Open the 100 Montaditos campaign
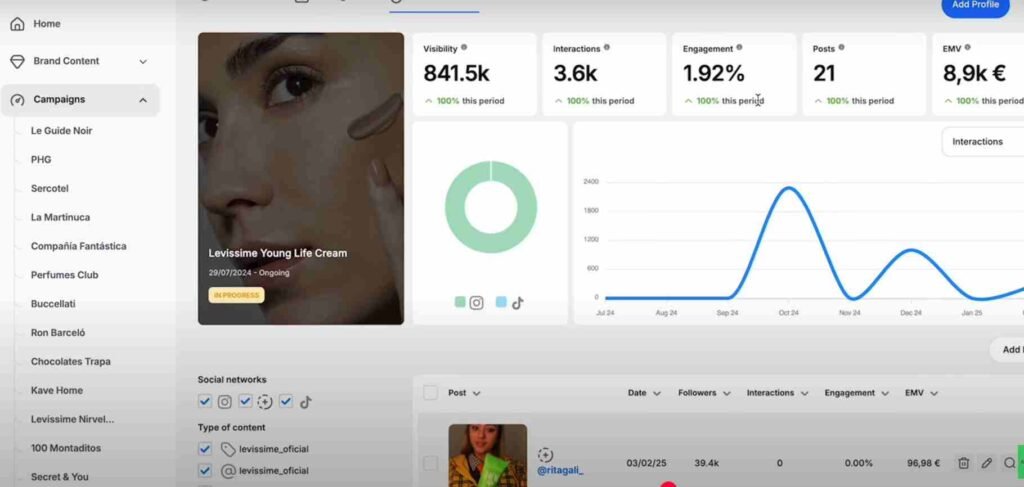Screen dimensions: 1024x487 [x=65, y=448]
